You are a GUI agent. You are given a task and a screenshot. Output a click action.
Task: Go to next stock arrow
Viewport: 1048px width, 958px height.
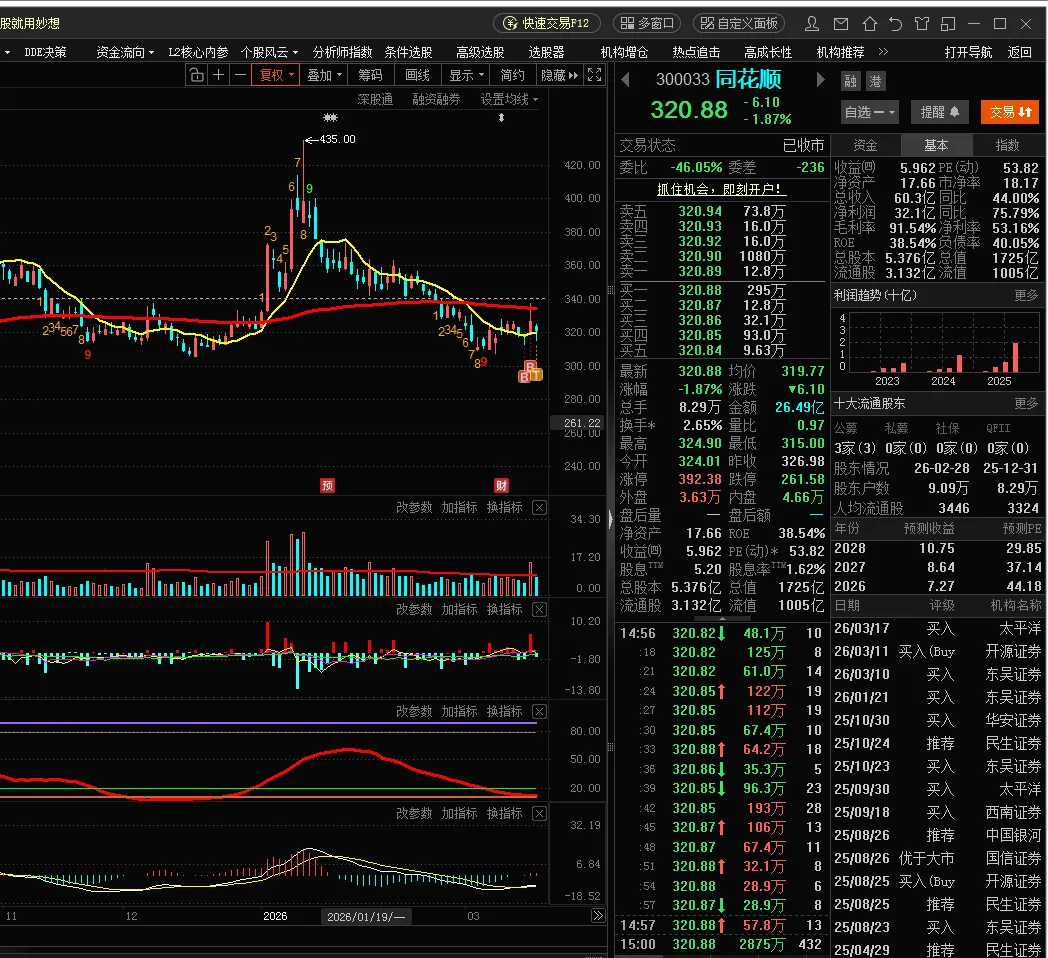click(820, 80)
